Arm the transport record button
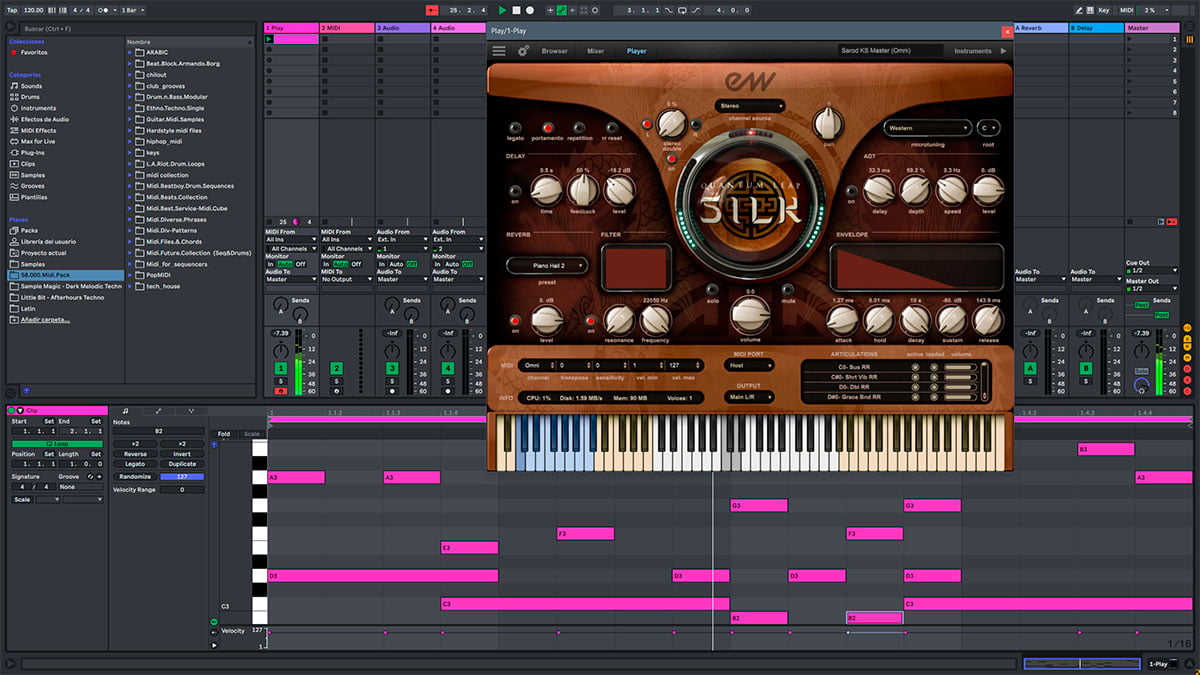This screenshot has height=675, width=1200. tap(530, 10)
